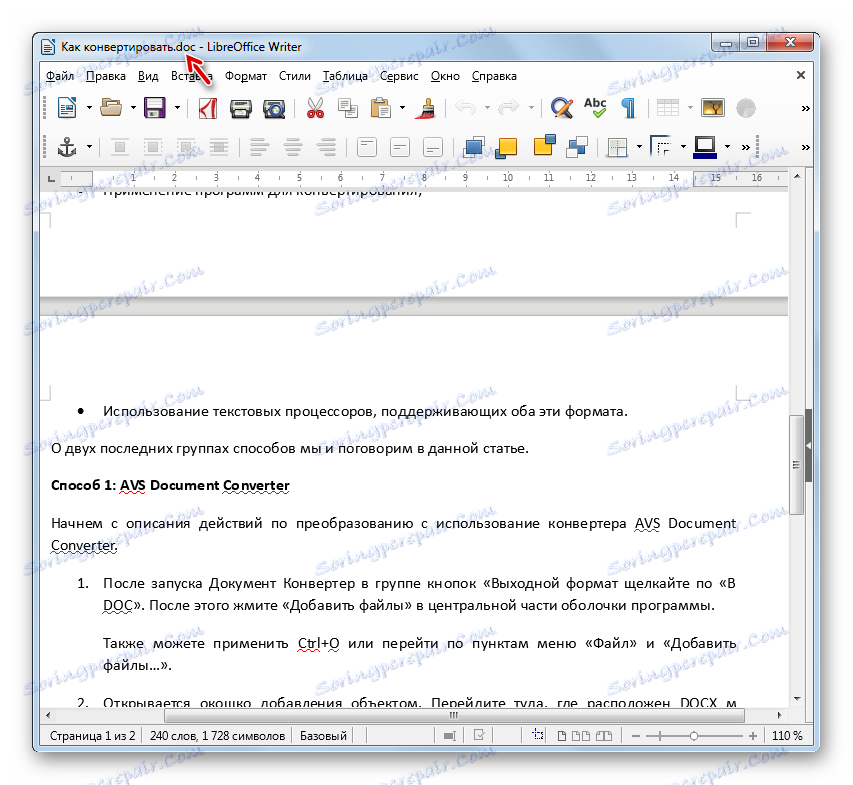Image resolution: width=853 pixels, height=785 pixels.
Task: Click the Undo arrow icon
Action: [465, 108]
